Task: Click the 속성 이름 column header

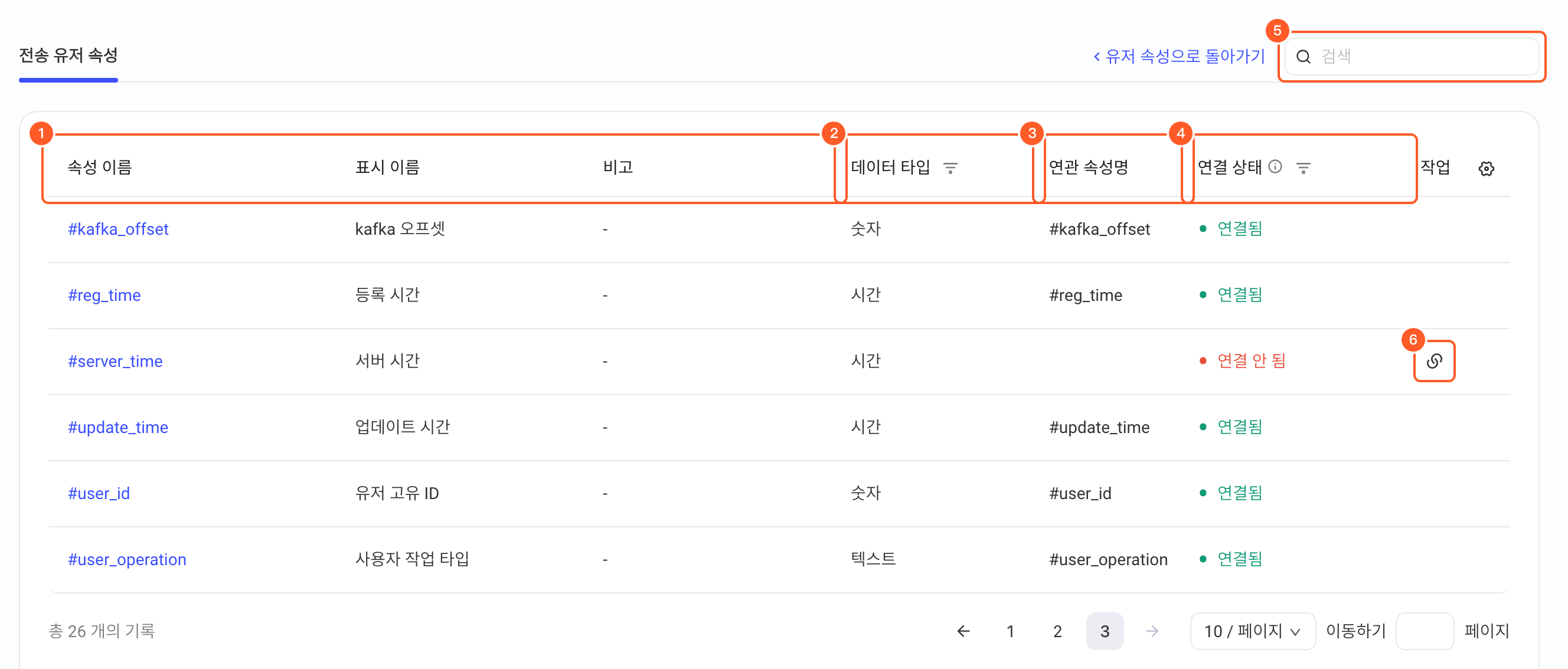Action: (100, 168)
